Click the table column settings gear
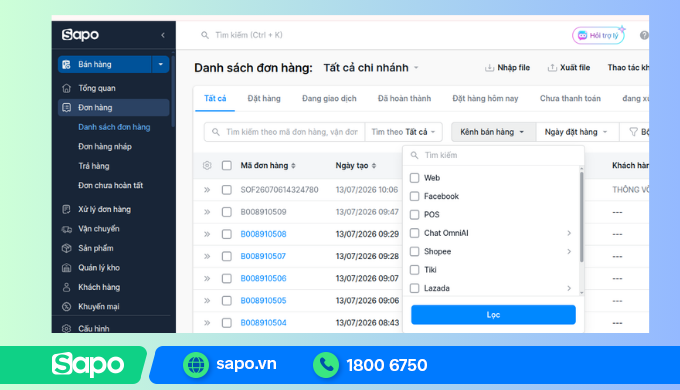 [207, 165]
